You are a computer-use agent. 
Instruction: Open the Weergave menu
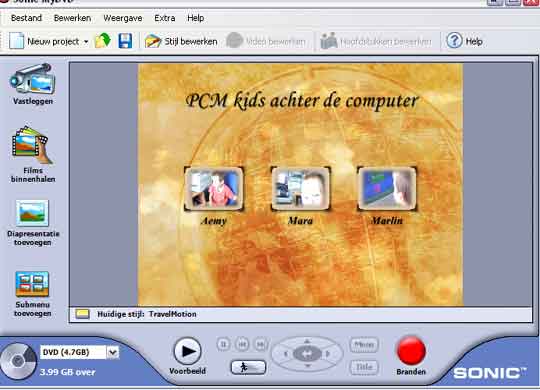(123, 18)
